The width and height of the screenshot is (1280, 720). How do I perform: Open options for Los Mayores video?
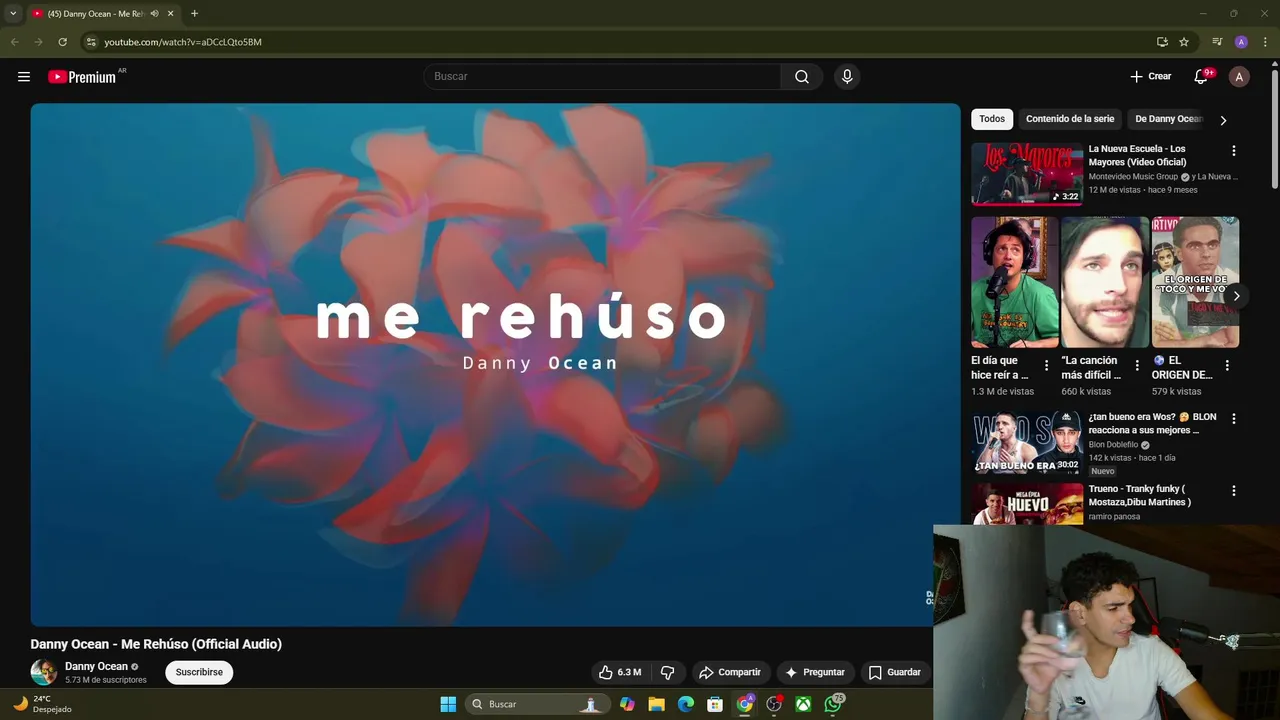pos(1233,151)
